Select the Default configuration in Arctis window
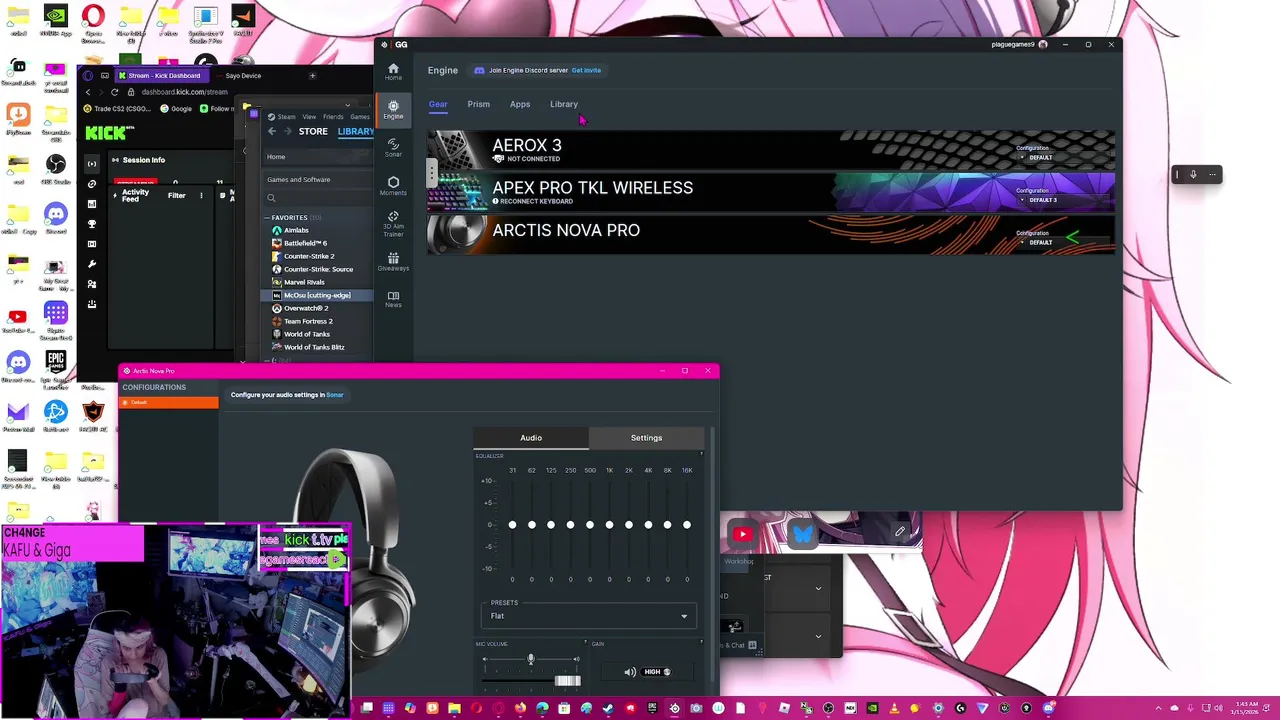1280x720 pixels. 168,402
